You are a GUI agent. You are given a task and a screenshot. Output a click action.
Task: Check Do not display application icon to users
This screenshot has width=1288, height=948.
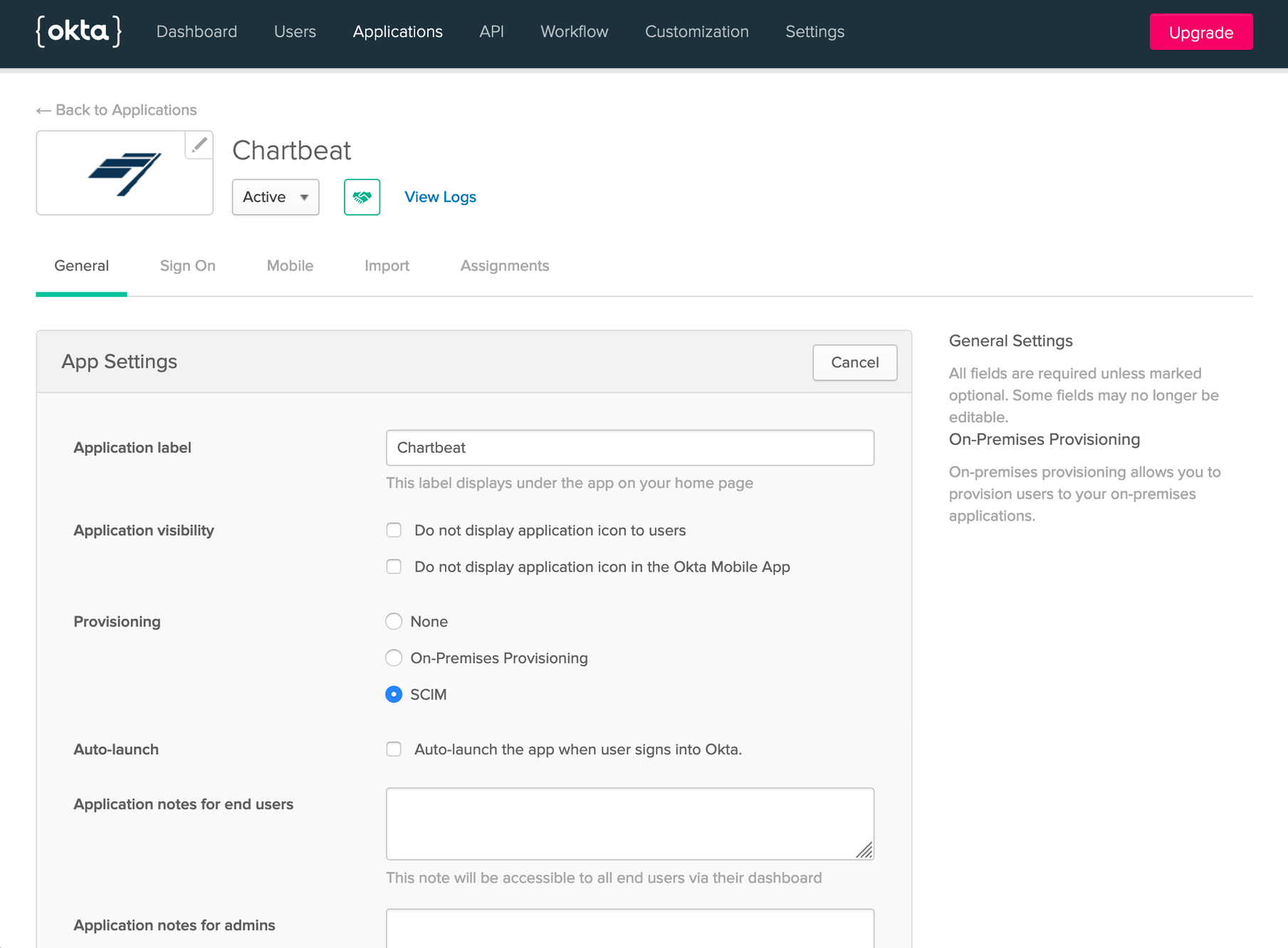394,530
